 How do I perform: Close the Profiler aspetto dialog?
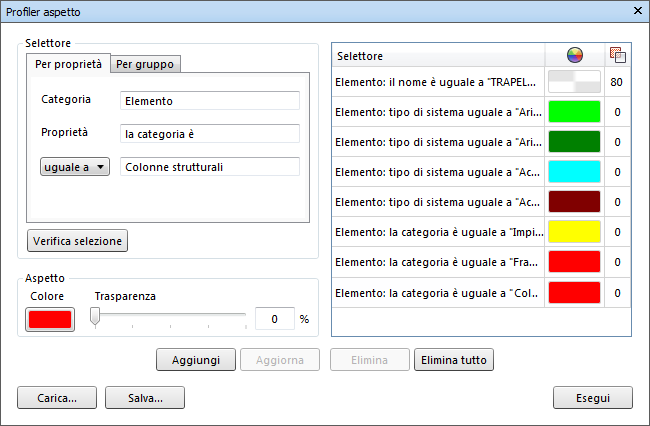point(637,12)
